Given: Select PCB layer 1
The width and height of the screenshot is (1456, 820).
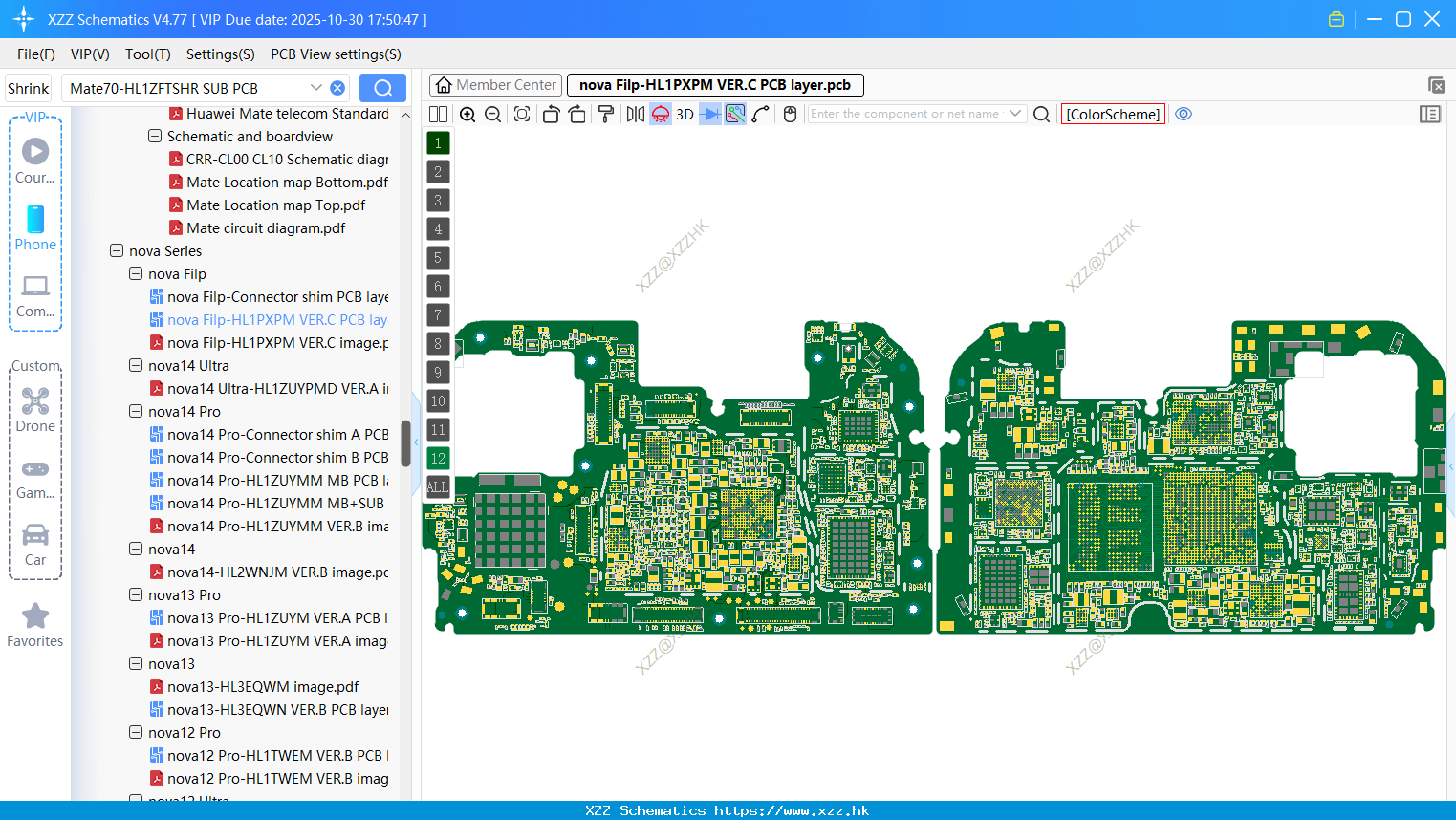Looking at the screenshot, I should tap(438, 143).
